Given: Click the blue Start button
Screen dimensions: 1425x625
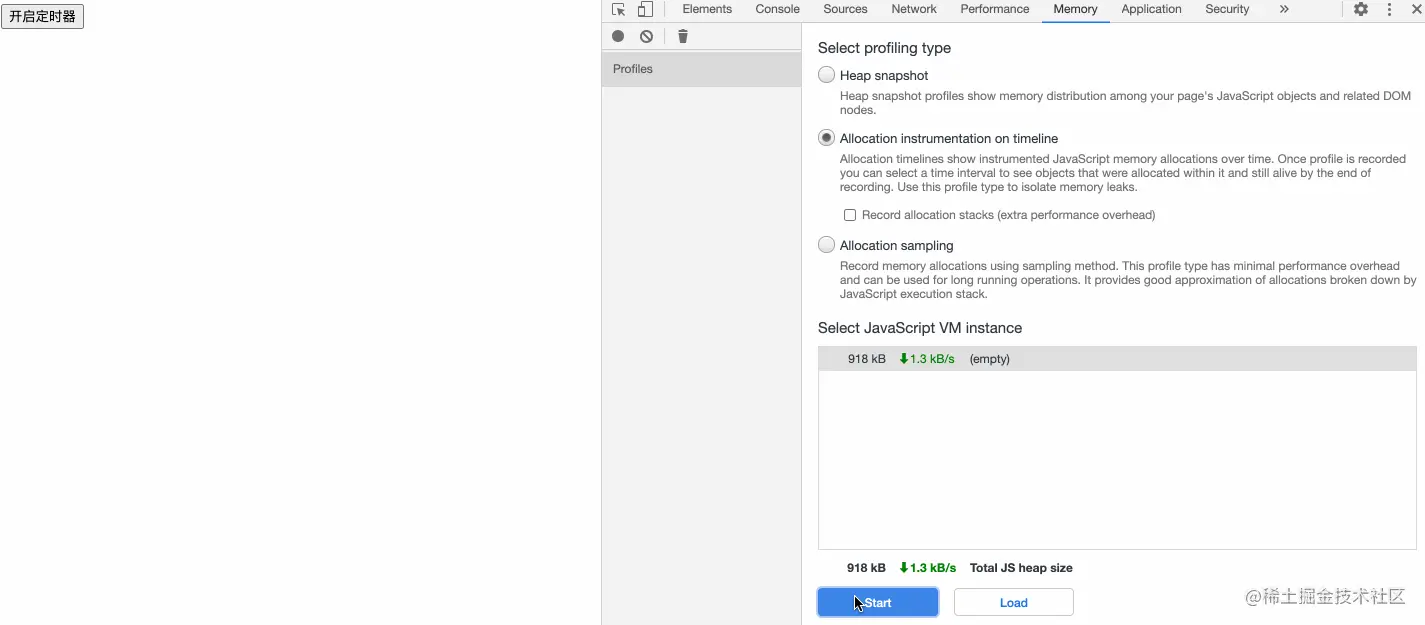Looking at the screenshot, I should pyautogui.click(x=878, y=602).
